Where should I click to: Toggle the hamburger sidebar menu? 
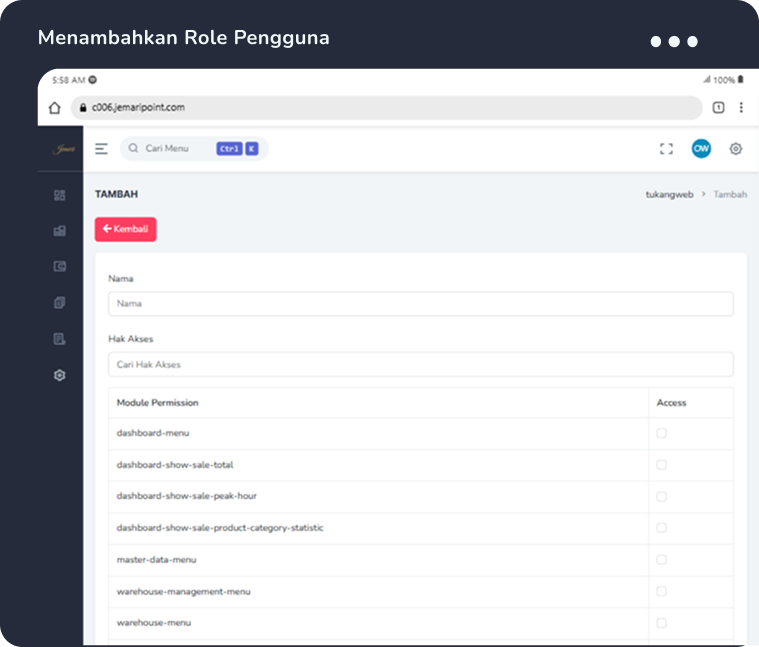[x=101, y=149]
